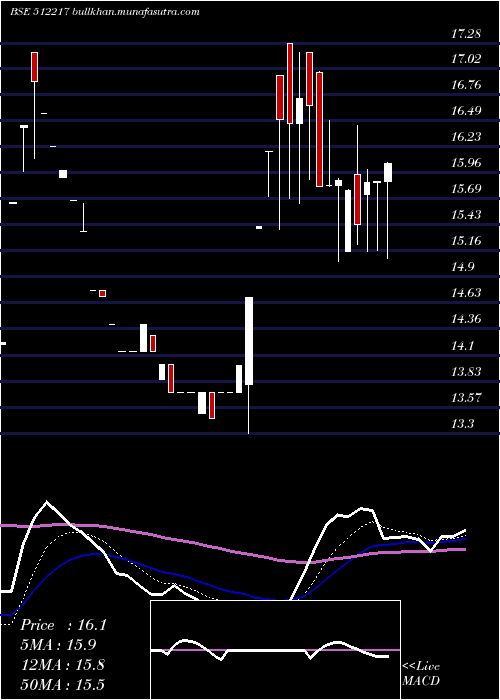Click the 12MA : 15.8 readout
Image resolution: width=500 pixels, height=700 pixels.
[x=63, y=664]
